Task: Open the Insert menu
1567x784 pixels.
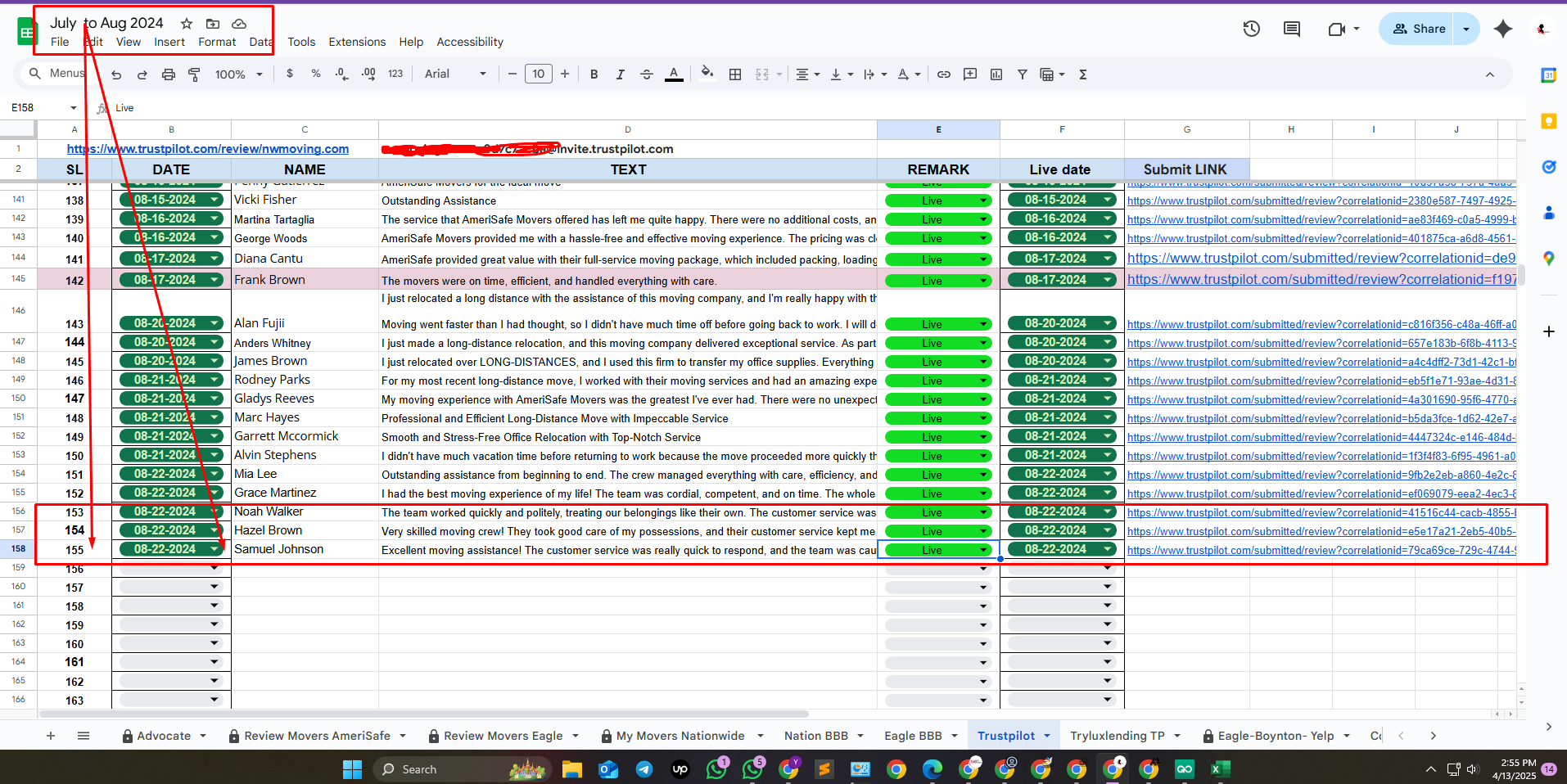Action: click(x=169, y=42)
